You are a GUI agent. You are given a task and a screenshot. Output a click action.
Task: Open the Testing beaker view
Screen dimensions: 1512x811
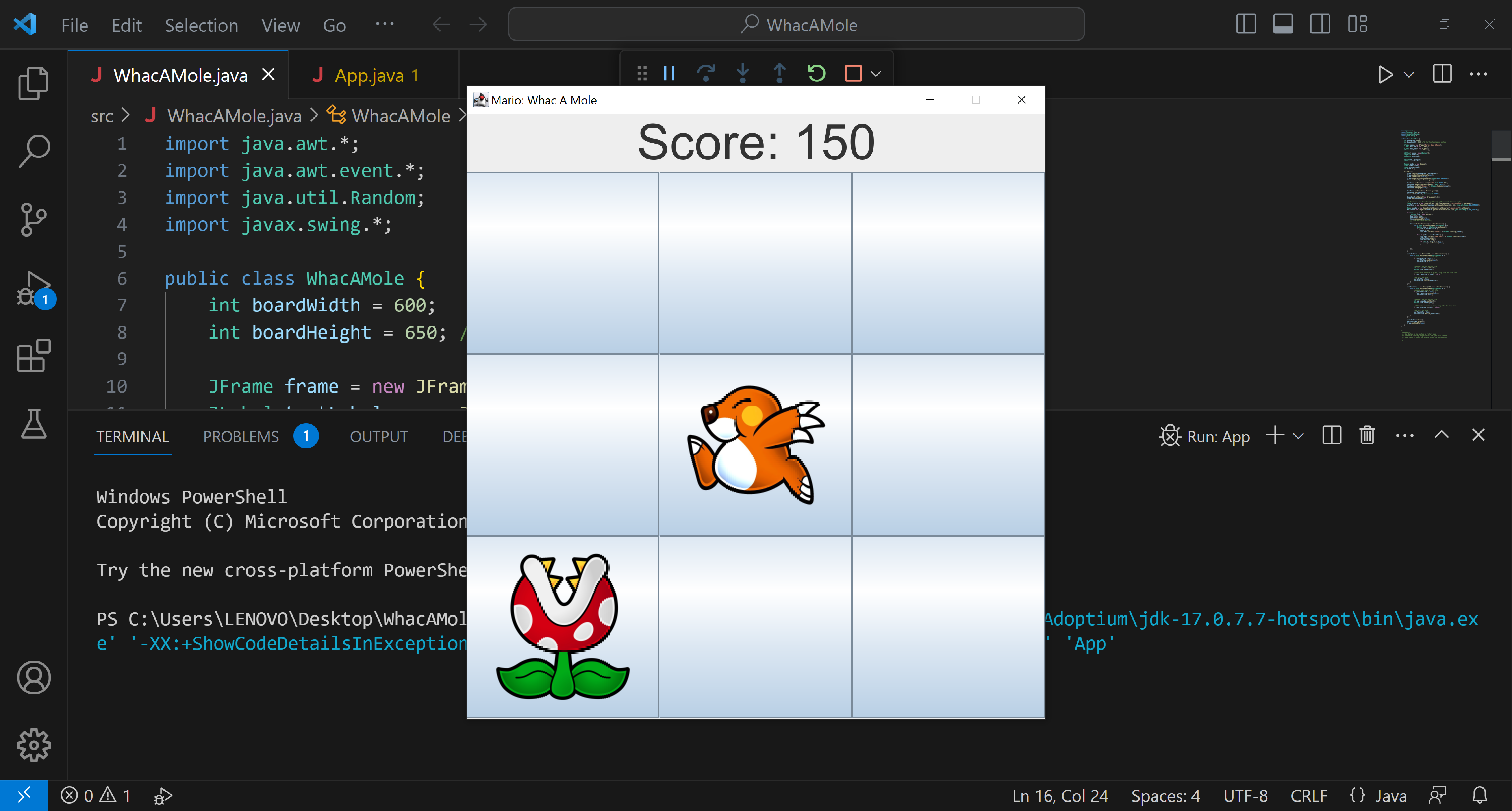(x=33, y=424)
